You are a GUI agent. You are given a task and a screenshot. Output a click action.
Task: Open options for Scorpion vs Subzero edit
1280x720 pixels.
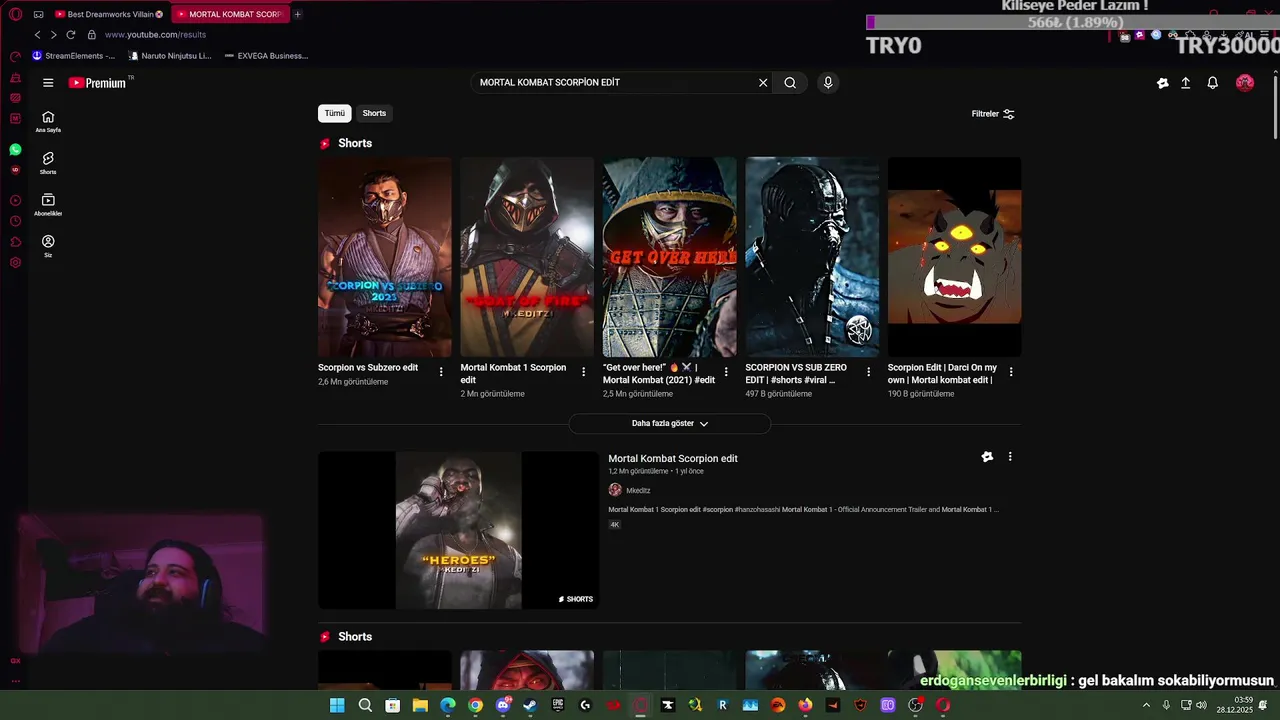click(441, 372)
